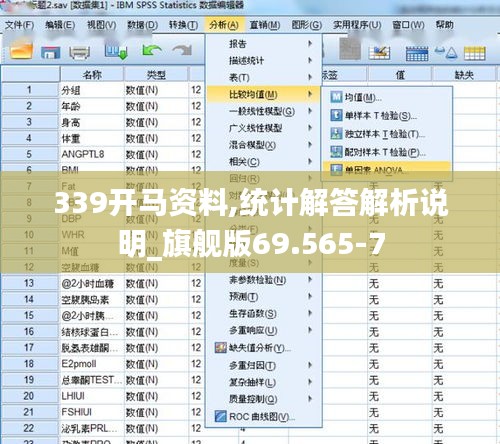The width and height of the screenshot is (500, 444).
Task: Click the yellow grid Value labels icon
Action: click(x=475, y=53)
